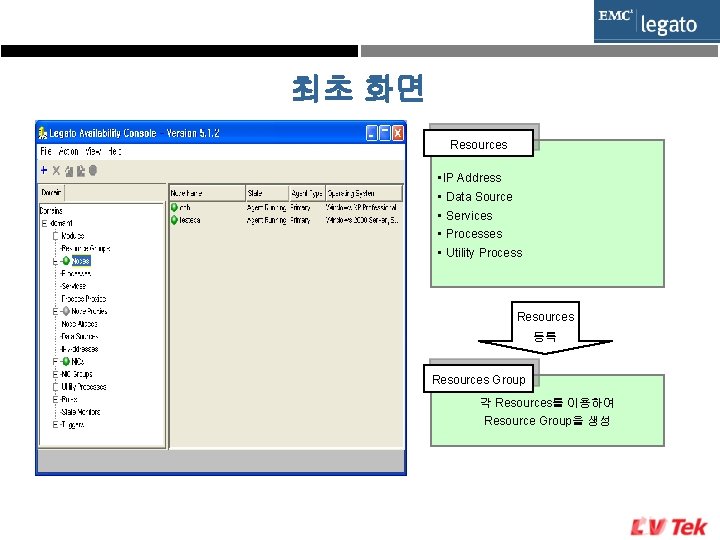Select the Windows XP Professional node row
Image resolution: width=720 pixels, height=540 pixels.
[286, 208]
